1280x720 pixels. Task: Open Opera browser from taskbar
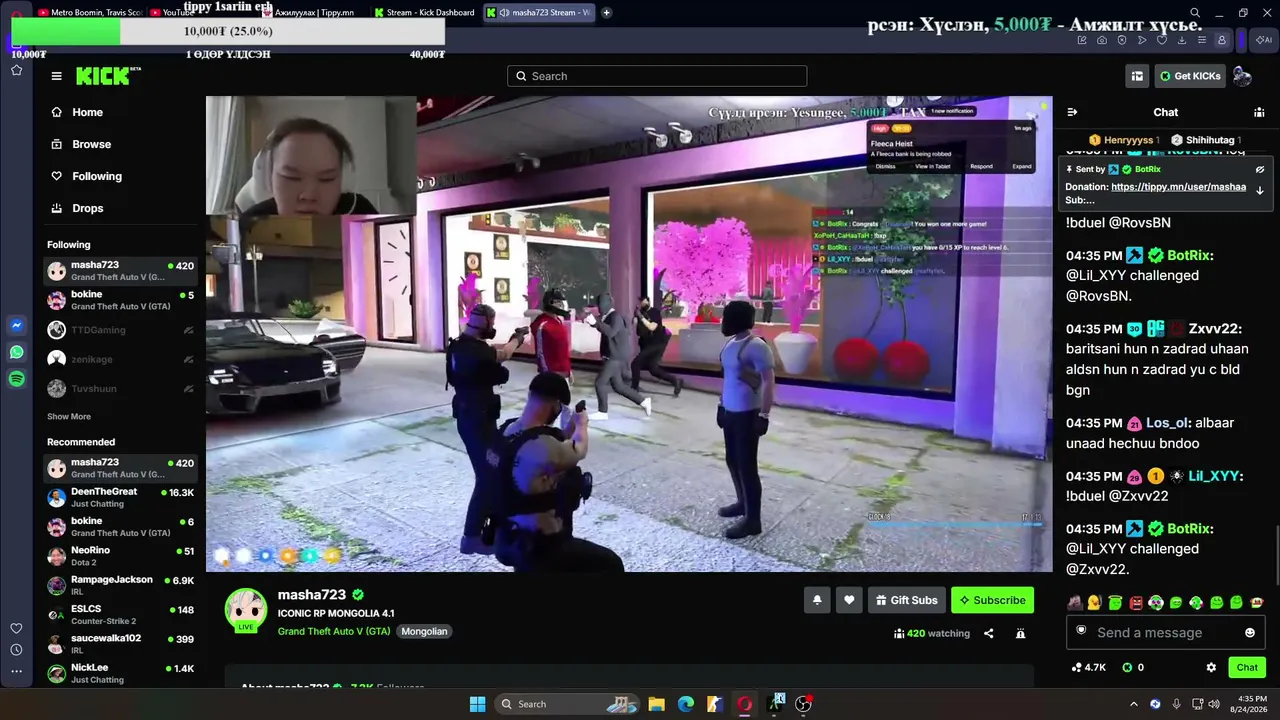(745, 704)
